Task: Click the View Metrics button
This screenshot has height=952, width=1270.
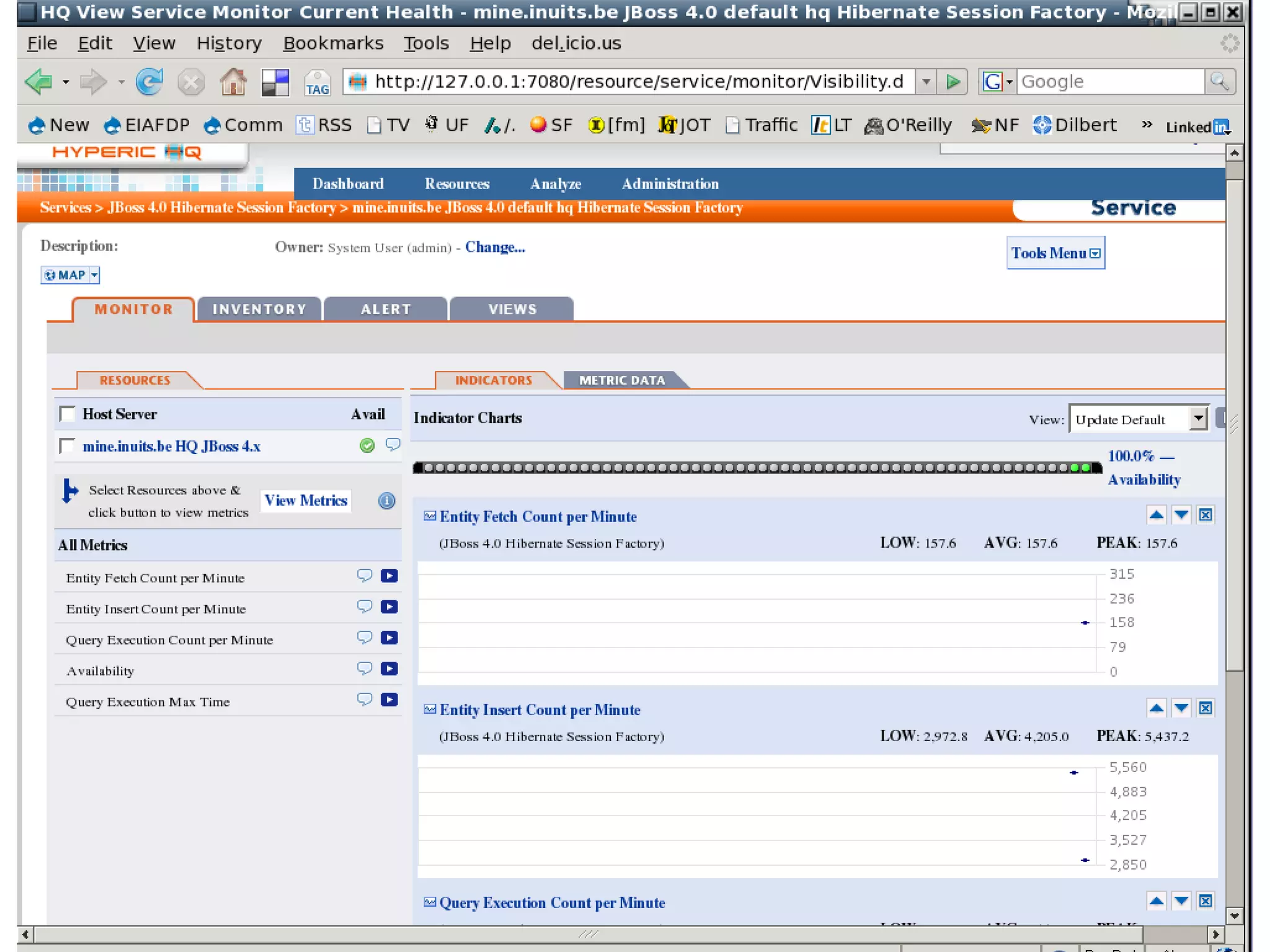Action: tap(306, 500)
